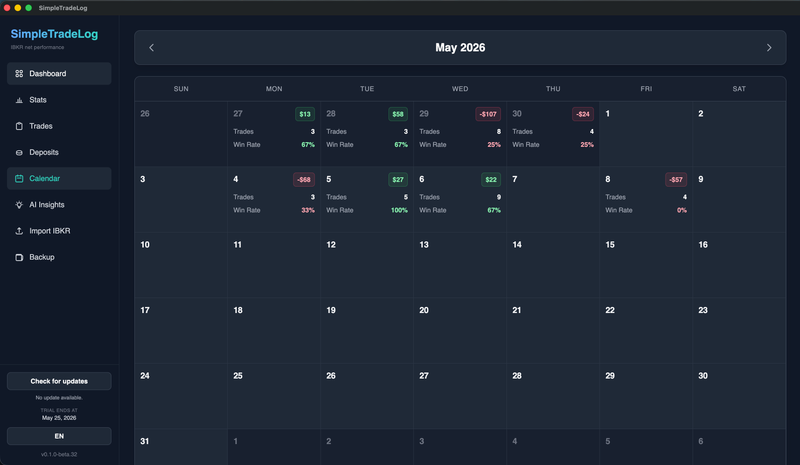Click the $27 profit badge on May 5

tap(398, 180)
